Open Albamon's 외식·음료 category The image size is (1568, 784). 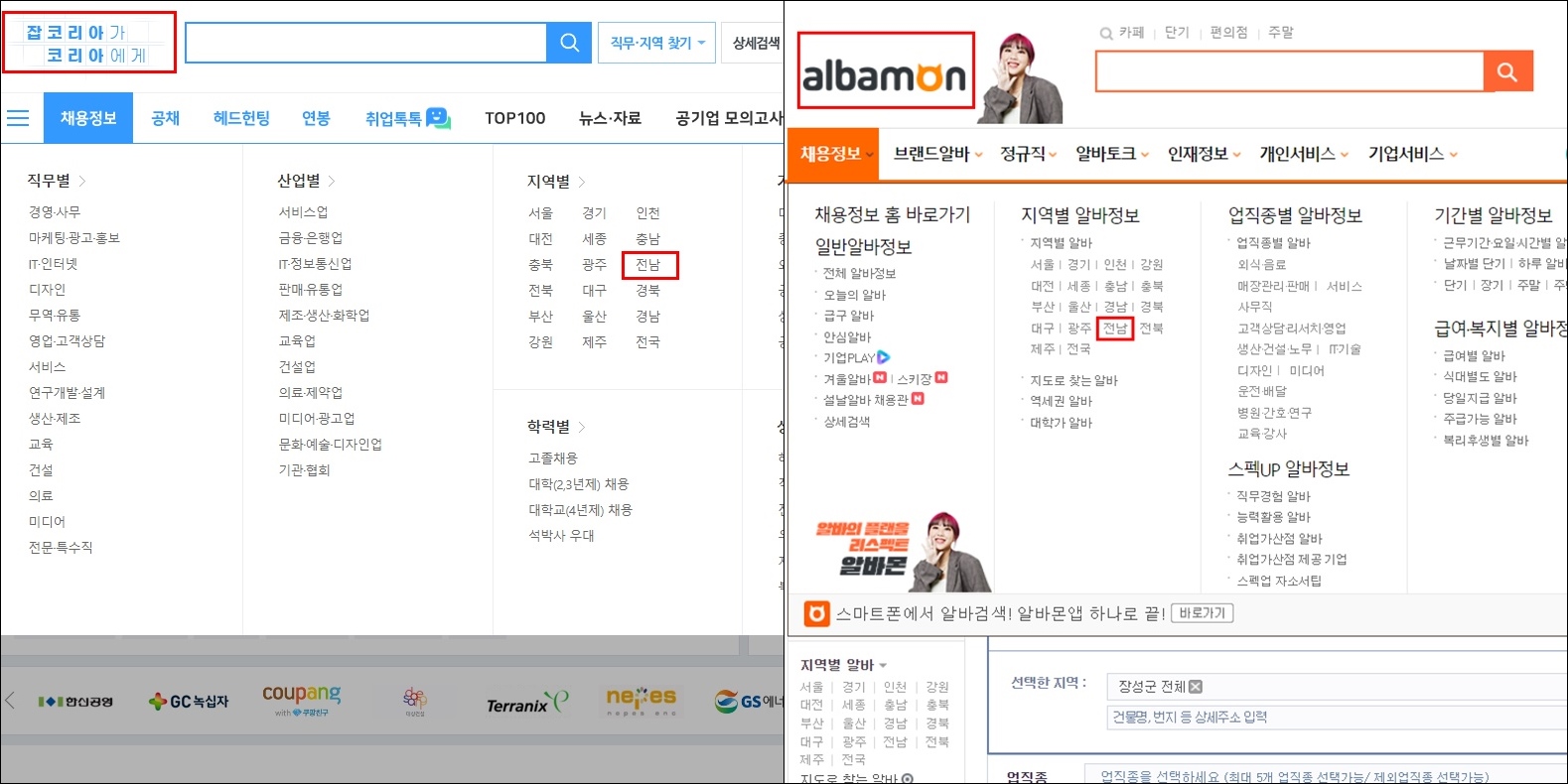1261,265
